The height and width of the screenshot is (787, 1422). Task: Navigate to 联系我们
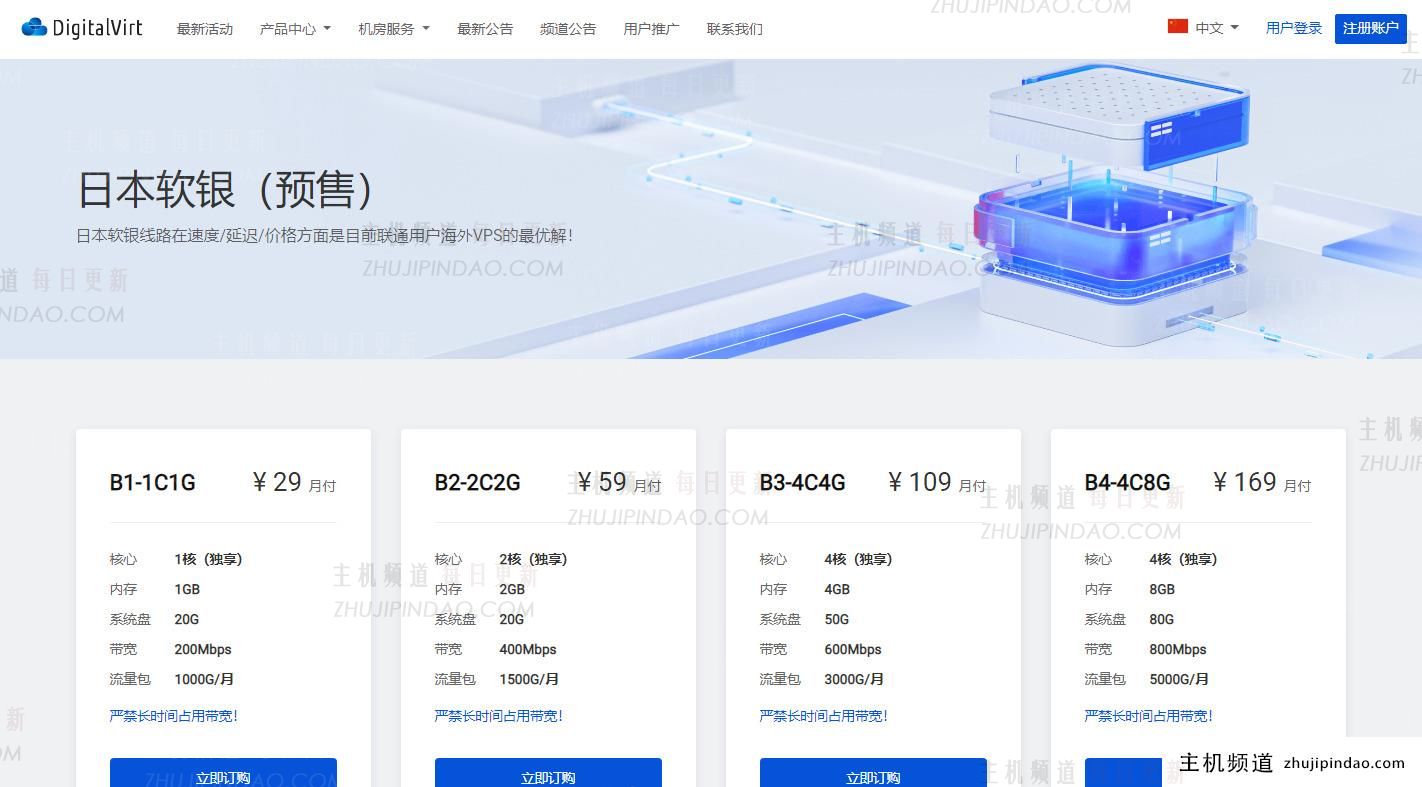[x=735, y=29]
